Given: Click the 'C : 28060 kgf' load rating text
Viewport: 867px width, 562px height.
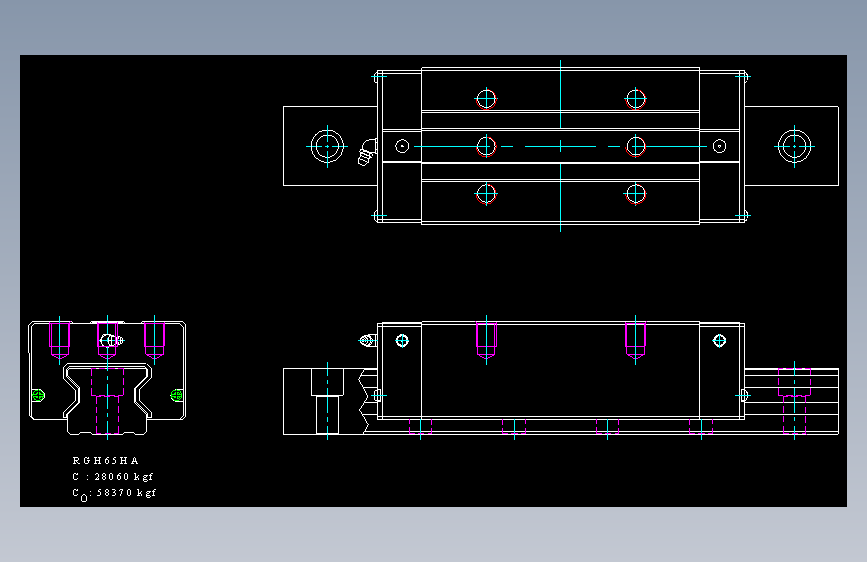Looking at the screenshot, I should coord(112,476).
